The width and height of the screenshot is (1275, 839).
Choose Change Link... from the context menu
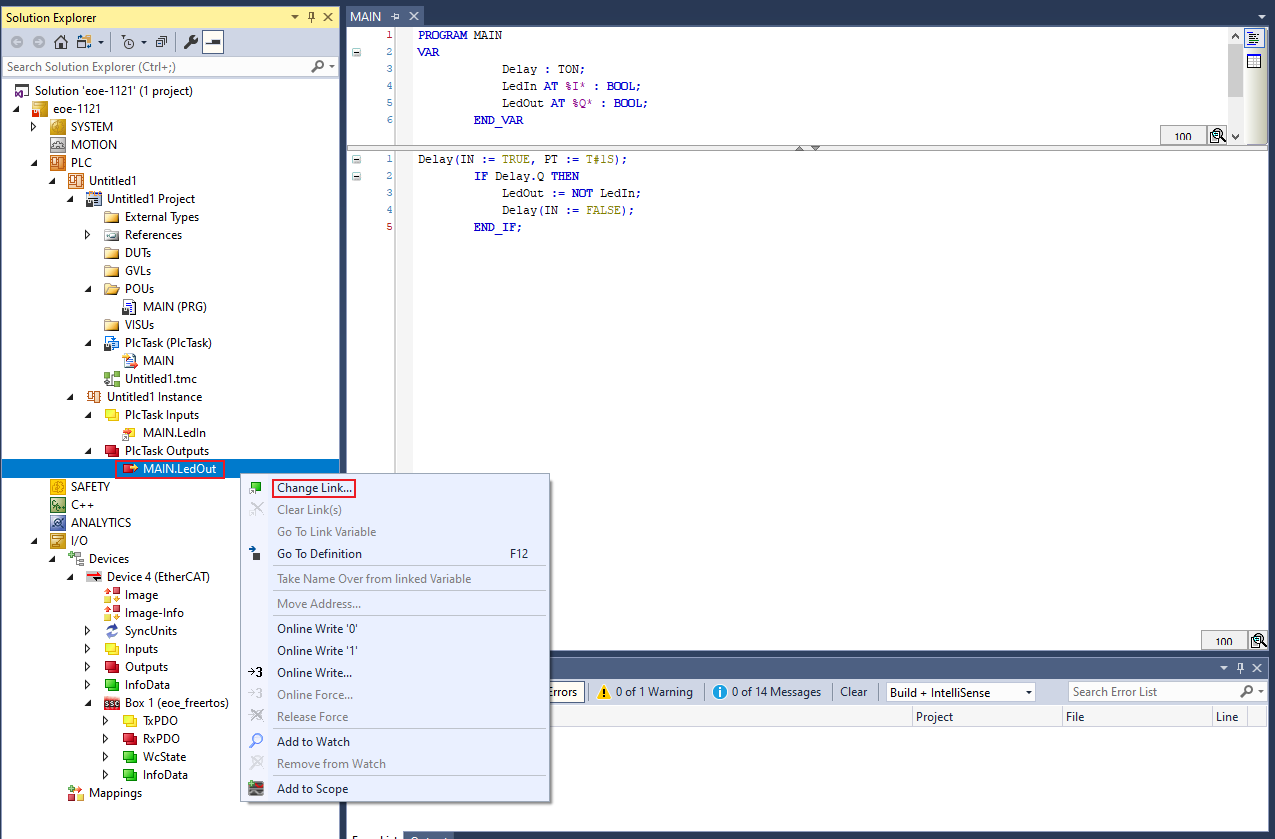(314, 488)
